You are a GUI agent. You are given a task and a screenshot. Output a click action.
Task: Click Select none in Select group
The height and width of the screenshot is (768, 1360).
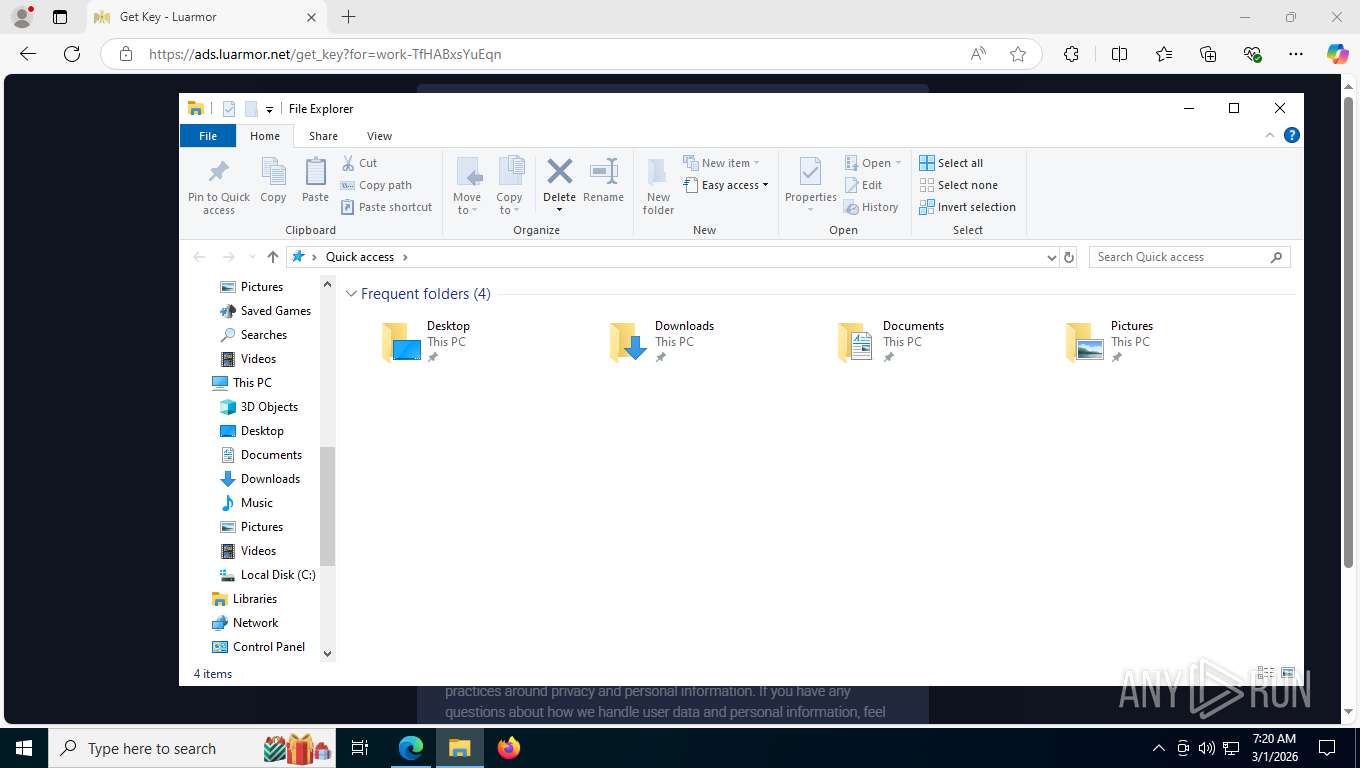pos(958,185)
